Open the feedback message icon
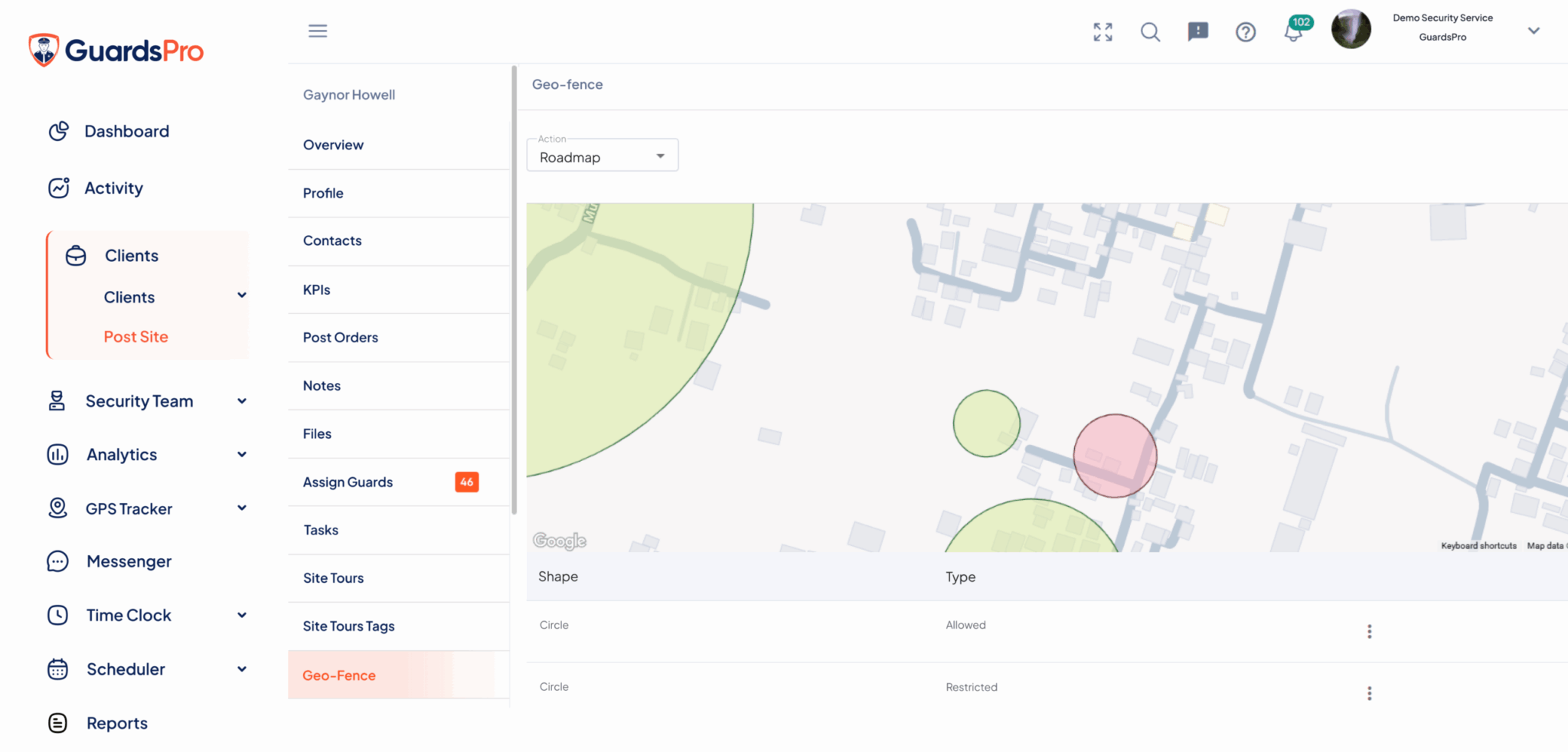Screen dimensions: 1568x752 1197,31
